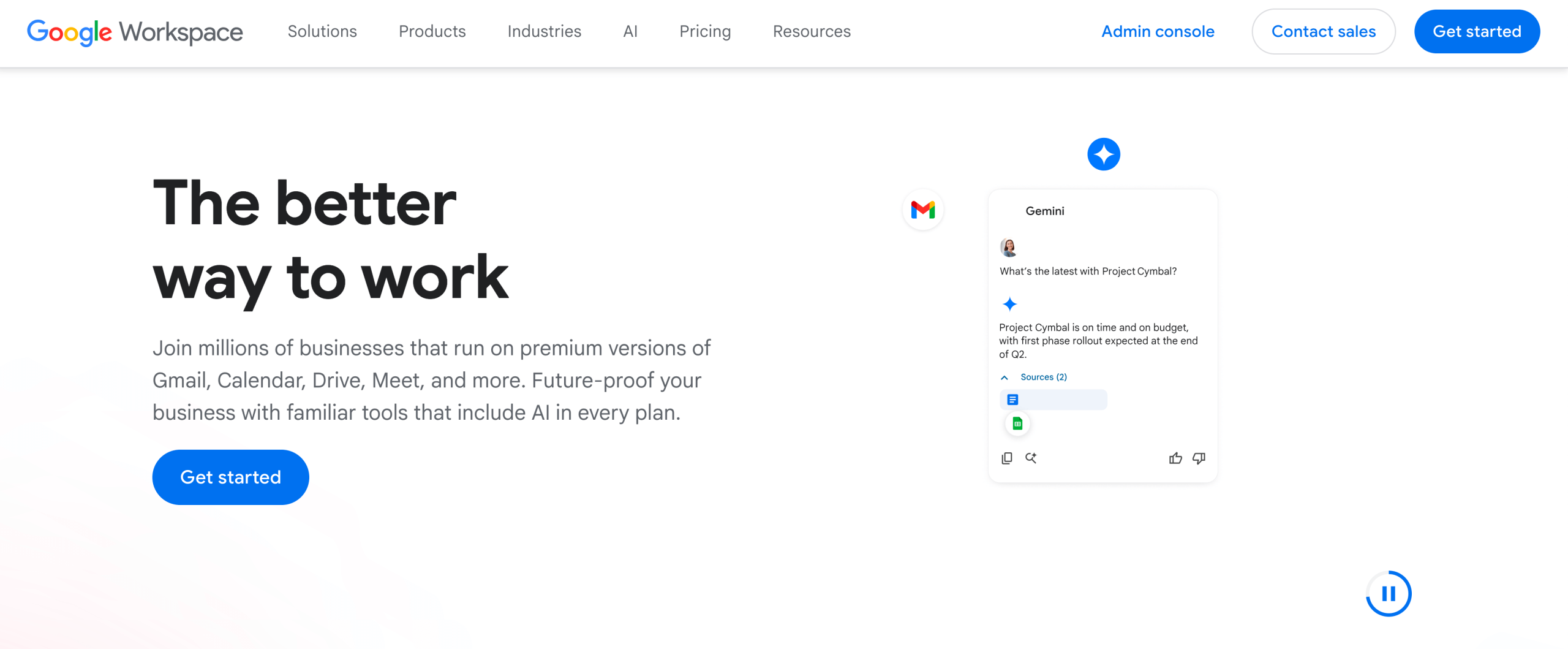Viewport: 1568px width, 649px height.
Task: Click the Contact sales button
Action: click(1324, 31)
